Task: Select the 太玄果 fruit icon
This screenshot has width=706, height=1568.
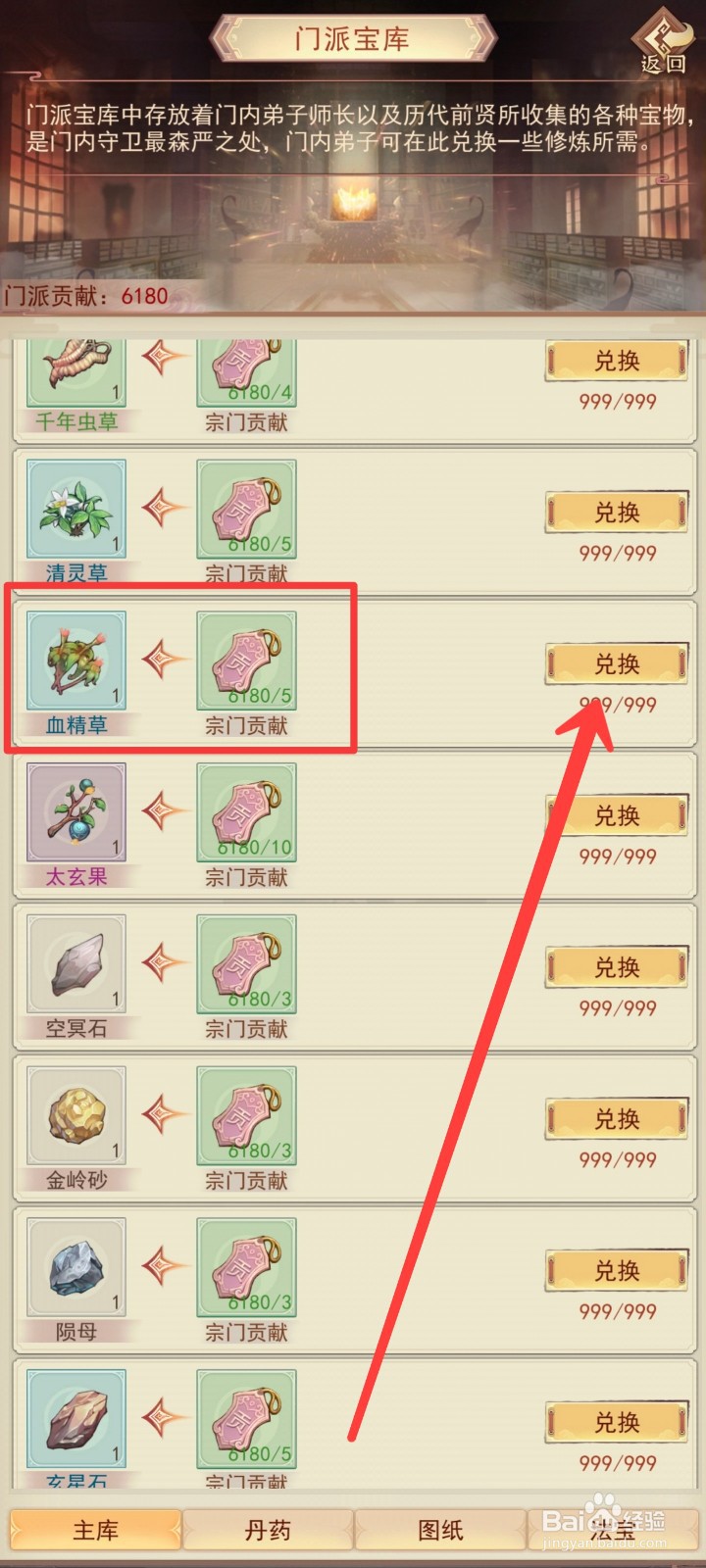Action: pos(76,813)
